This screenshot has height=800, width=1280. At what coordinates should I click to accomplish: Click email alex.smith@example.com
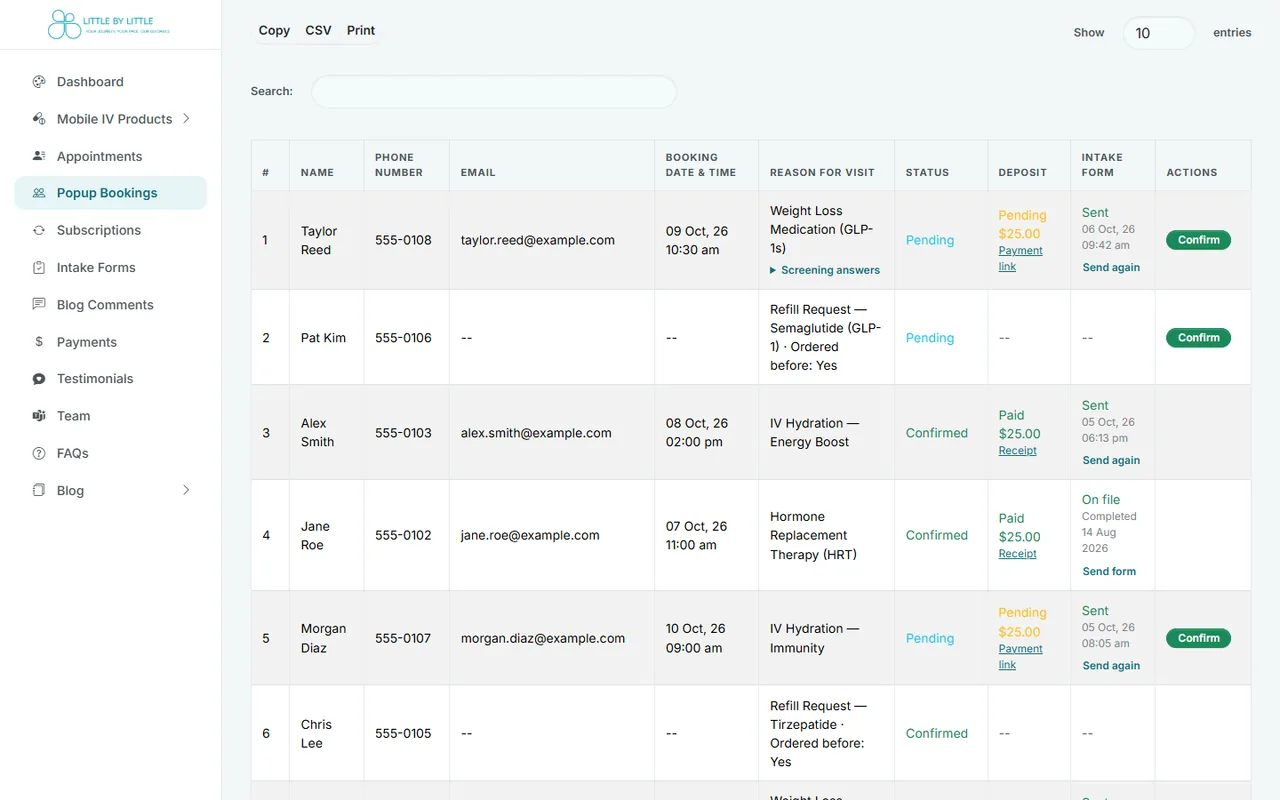point(536,433)
